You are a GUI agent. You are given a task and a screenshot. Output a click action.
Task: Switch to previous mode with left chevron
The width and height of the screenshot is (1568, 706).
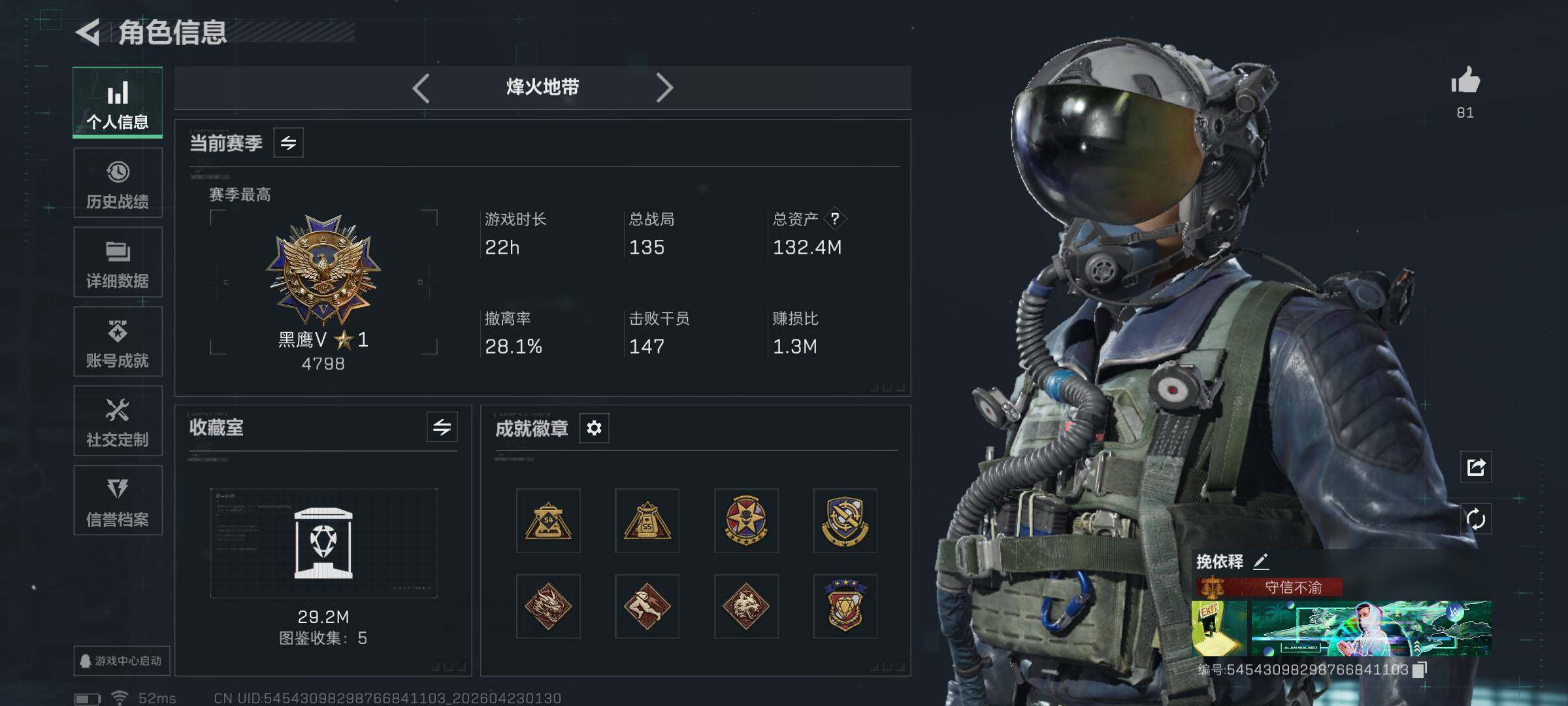coord(421,88)
